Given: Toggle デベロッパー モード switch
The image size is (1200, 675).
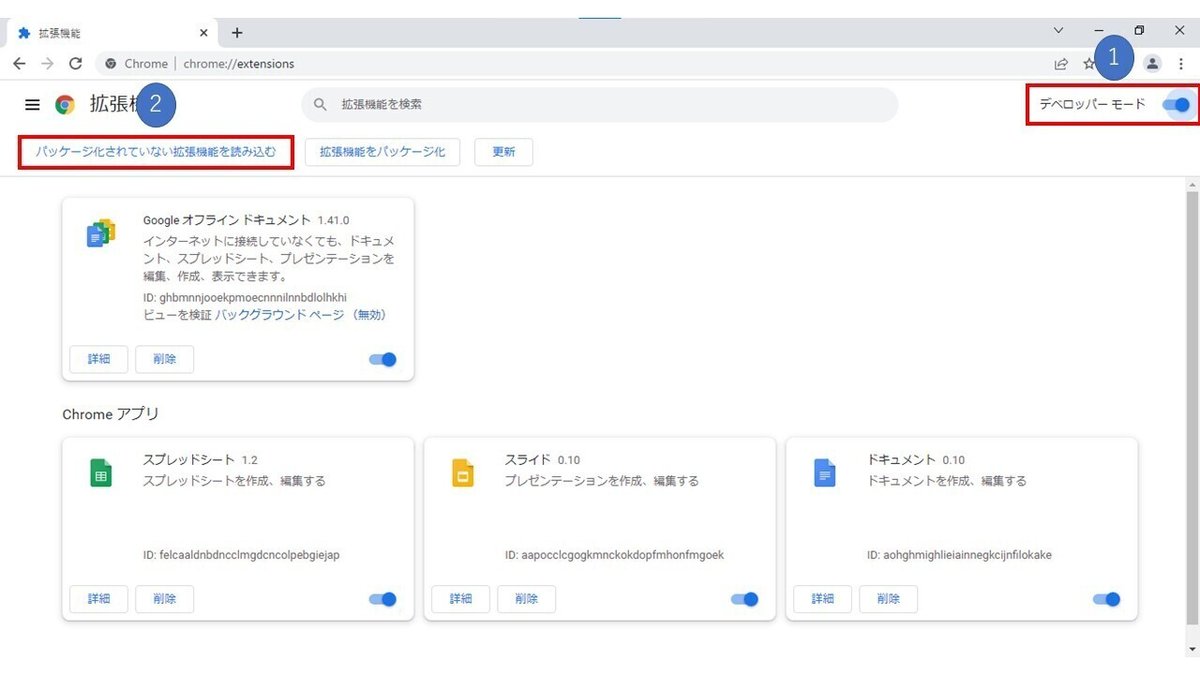Looking at the screenshot, I should point(1177,104).
